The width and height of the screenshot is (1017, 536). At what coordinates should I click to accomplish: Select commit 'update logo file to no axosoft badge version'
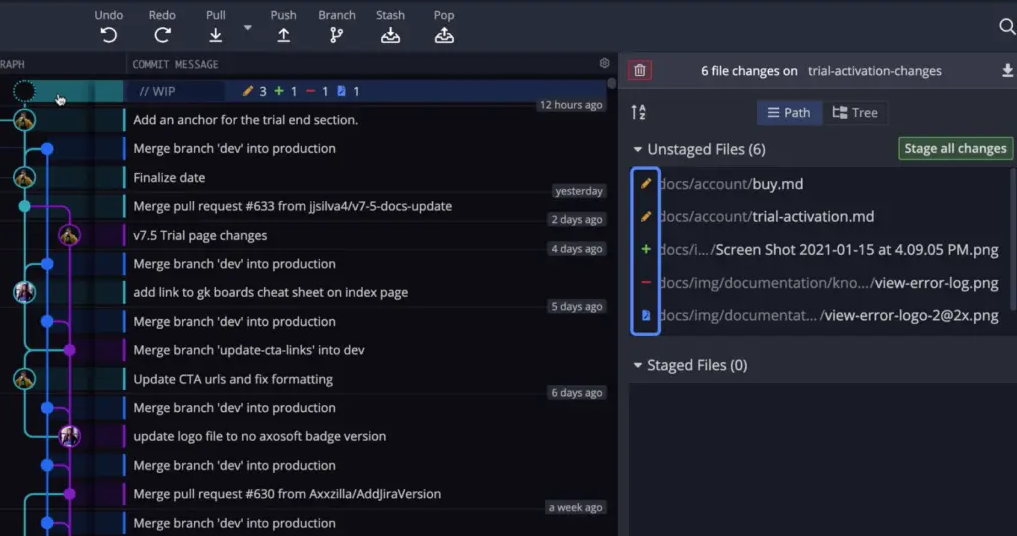click(259, 437)
